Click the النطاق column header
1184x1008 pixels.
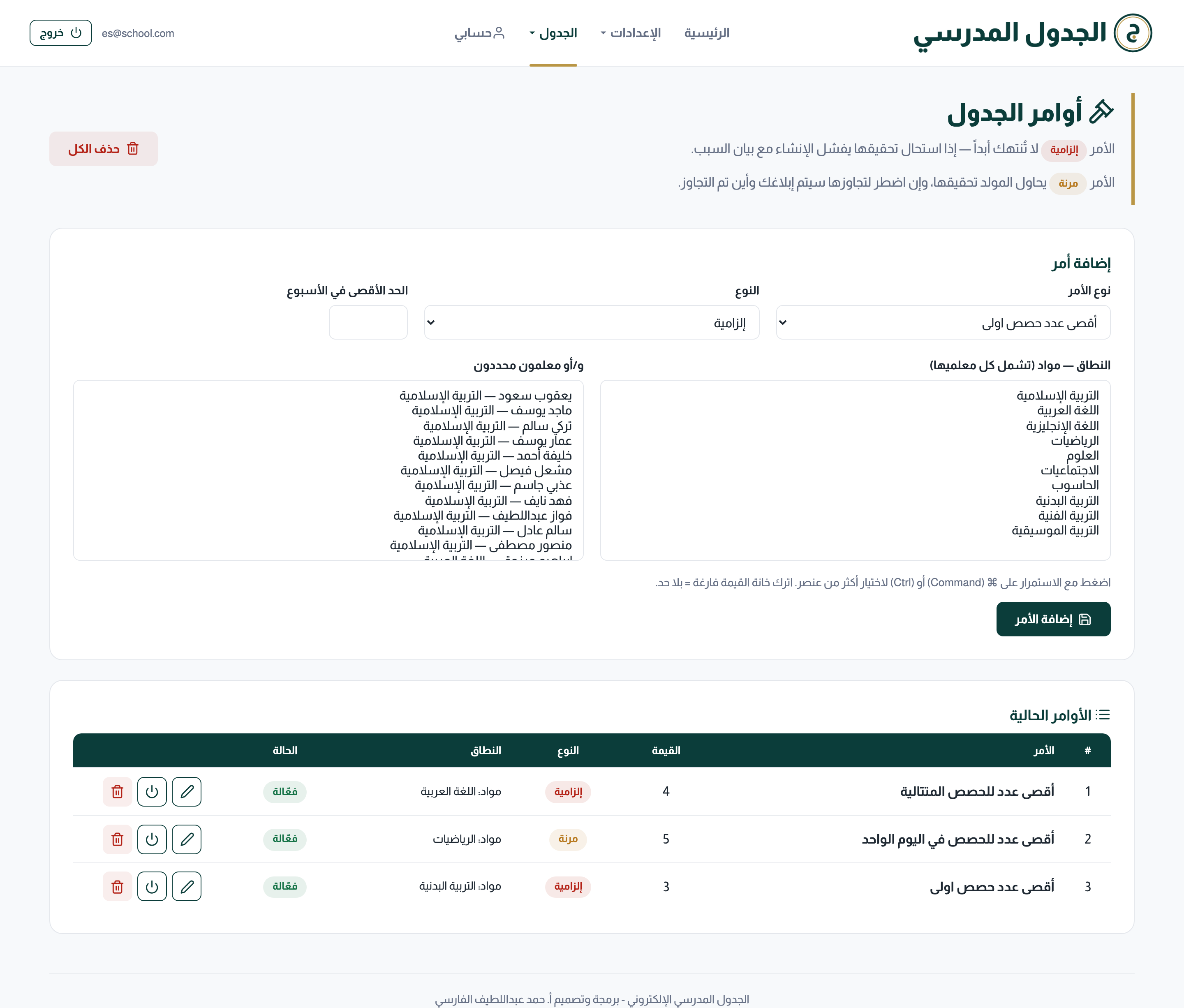[x=486, y=750]
